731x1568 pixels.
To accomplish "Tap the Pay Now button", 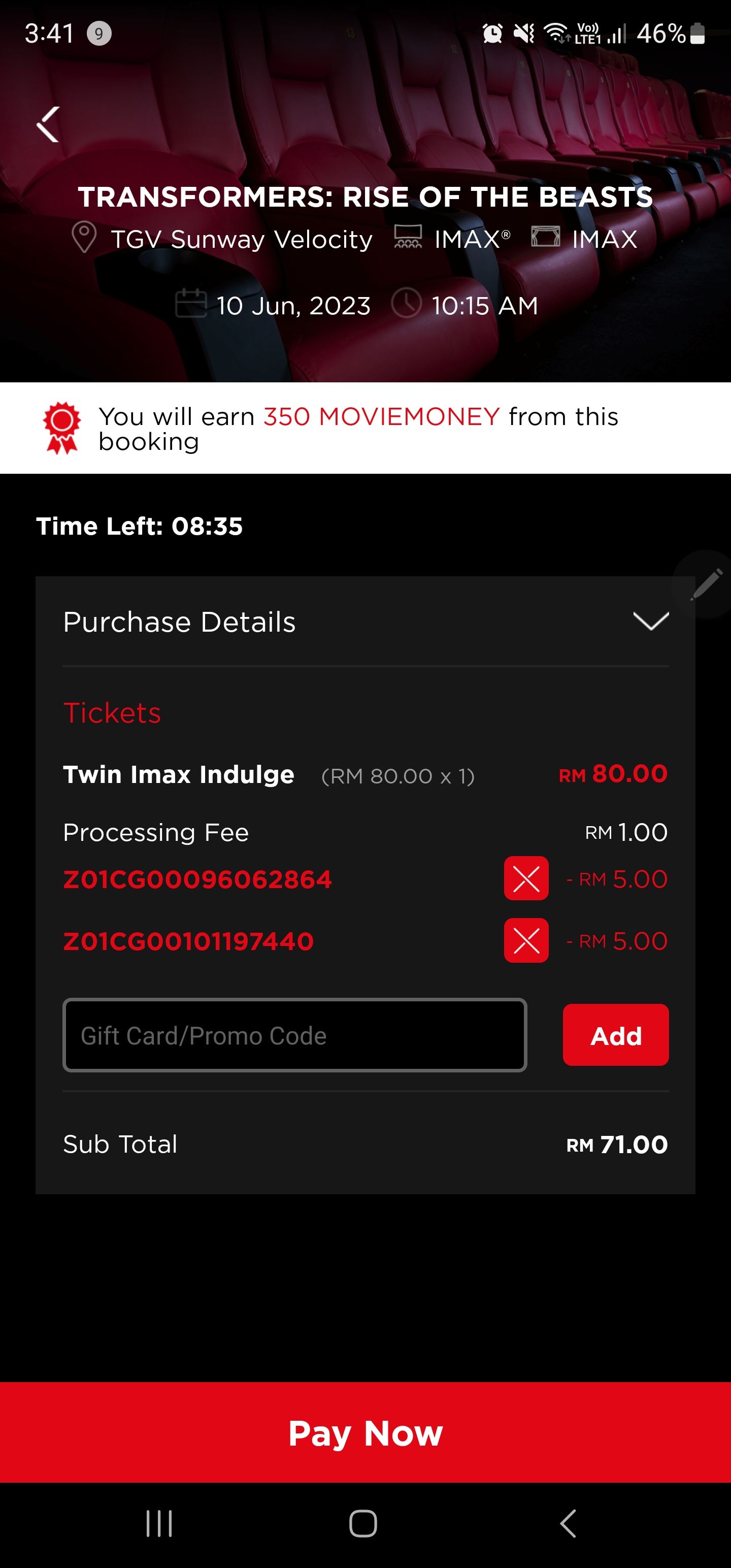I will [365, 1432].
